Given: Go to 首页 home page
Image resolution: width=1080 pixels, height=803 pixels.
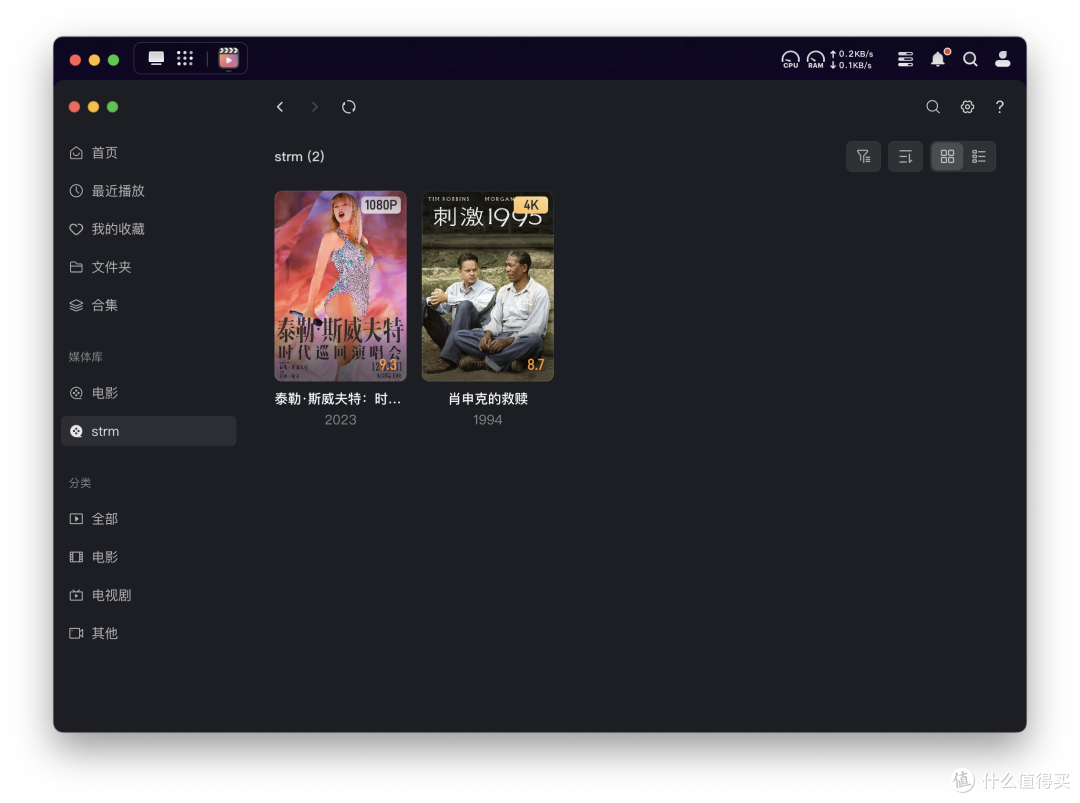Looking at the screenshot, I should (x=149, y=153).
